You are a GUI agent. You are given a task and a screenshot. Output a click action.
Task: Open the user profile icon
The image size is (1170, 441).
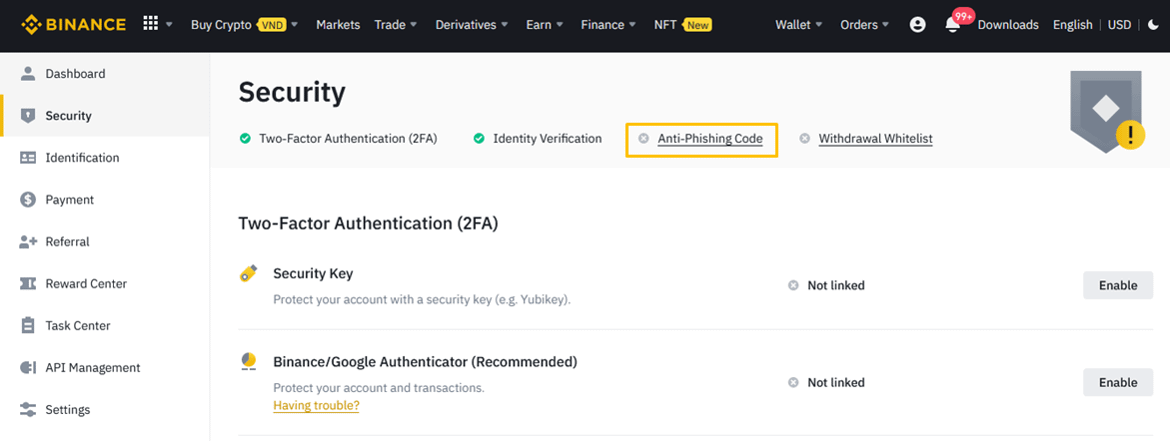[x=917, y=25]
